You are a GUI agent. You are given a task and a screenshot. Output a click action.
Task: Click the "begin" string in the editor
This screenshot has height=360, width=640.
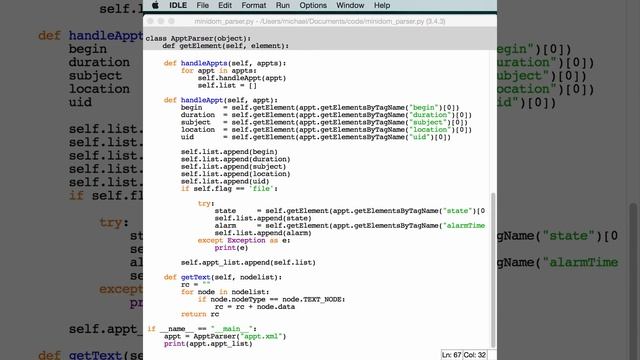pyautogui.click(x=424, y=107)
